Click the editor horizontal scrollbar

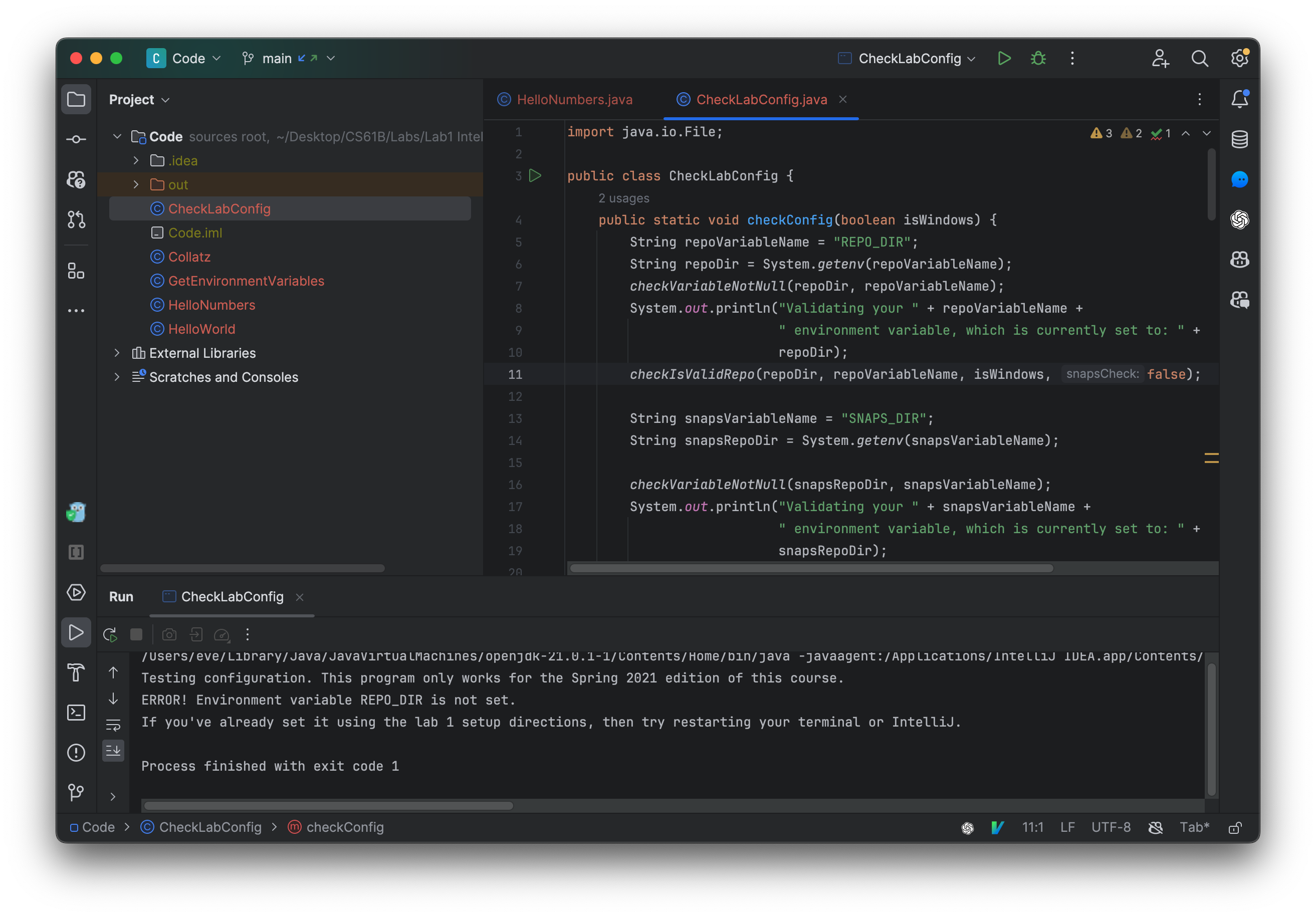click(x=812, y=569)
